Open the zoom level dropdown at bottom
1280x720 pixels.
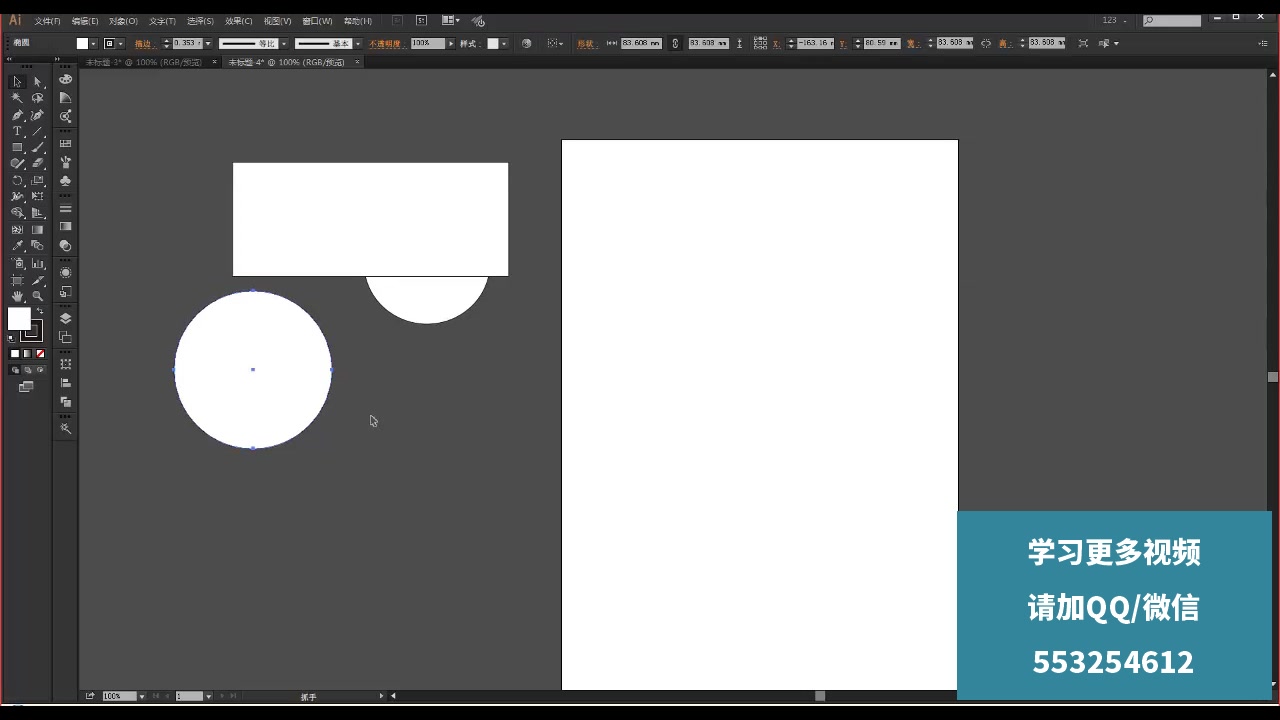(x=141, y=696)
